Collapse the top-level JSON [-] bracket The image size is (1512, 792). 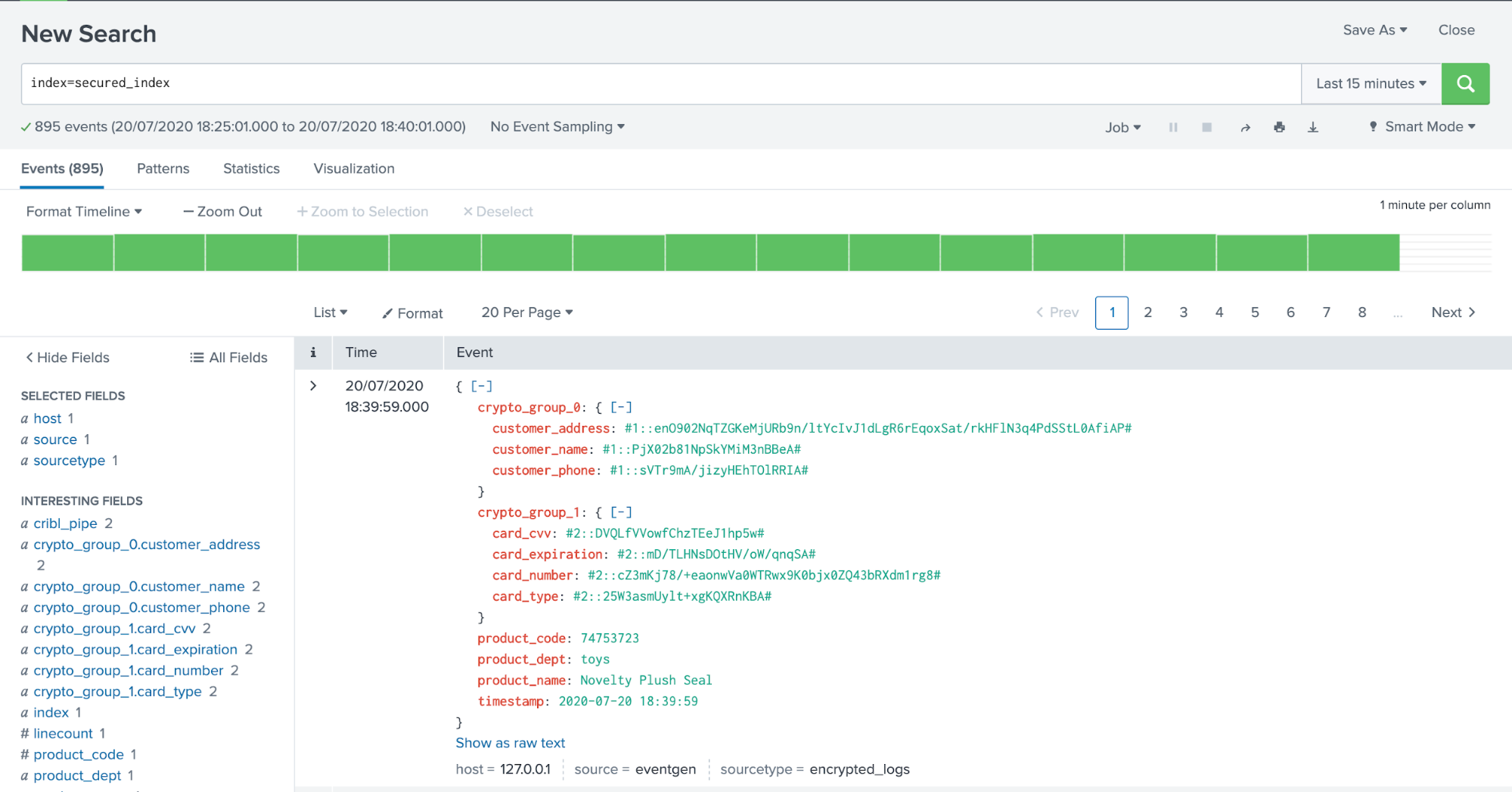point(481,386)
